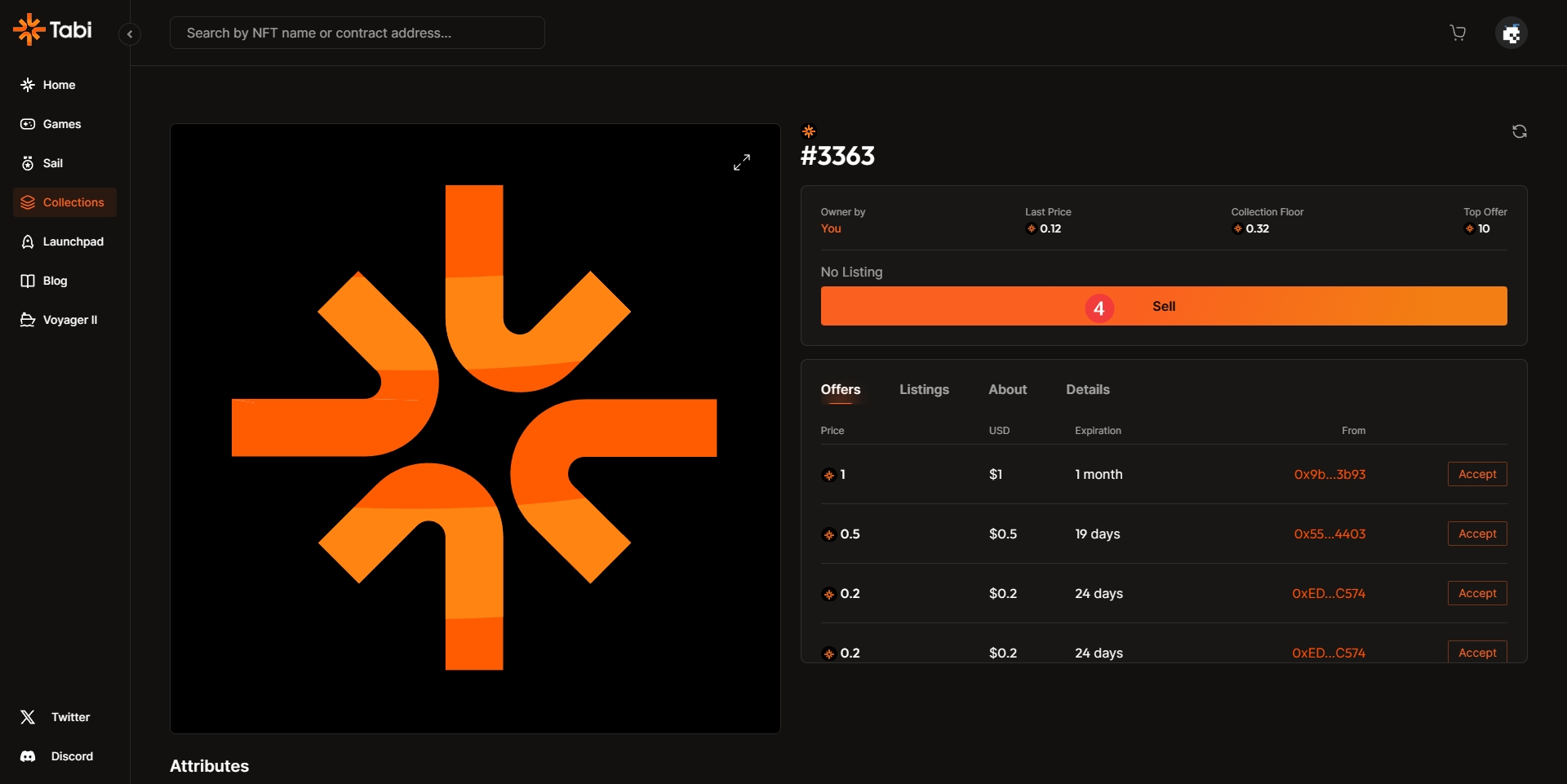Viewport: 1567px width, 784px height.
Task: Expand the NFT image to fullscreen
Action: pyautogui.click(x=741, y=162)
